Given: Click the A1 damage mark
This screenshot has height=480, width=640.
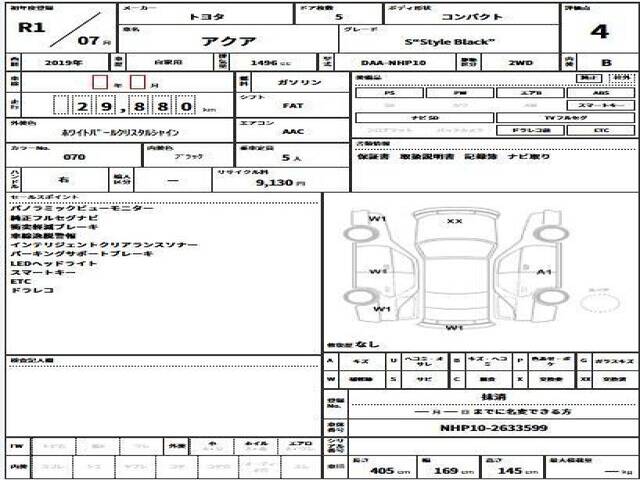Looking at the screenshot, I should click(545, 271).
